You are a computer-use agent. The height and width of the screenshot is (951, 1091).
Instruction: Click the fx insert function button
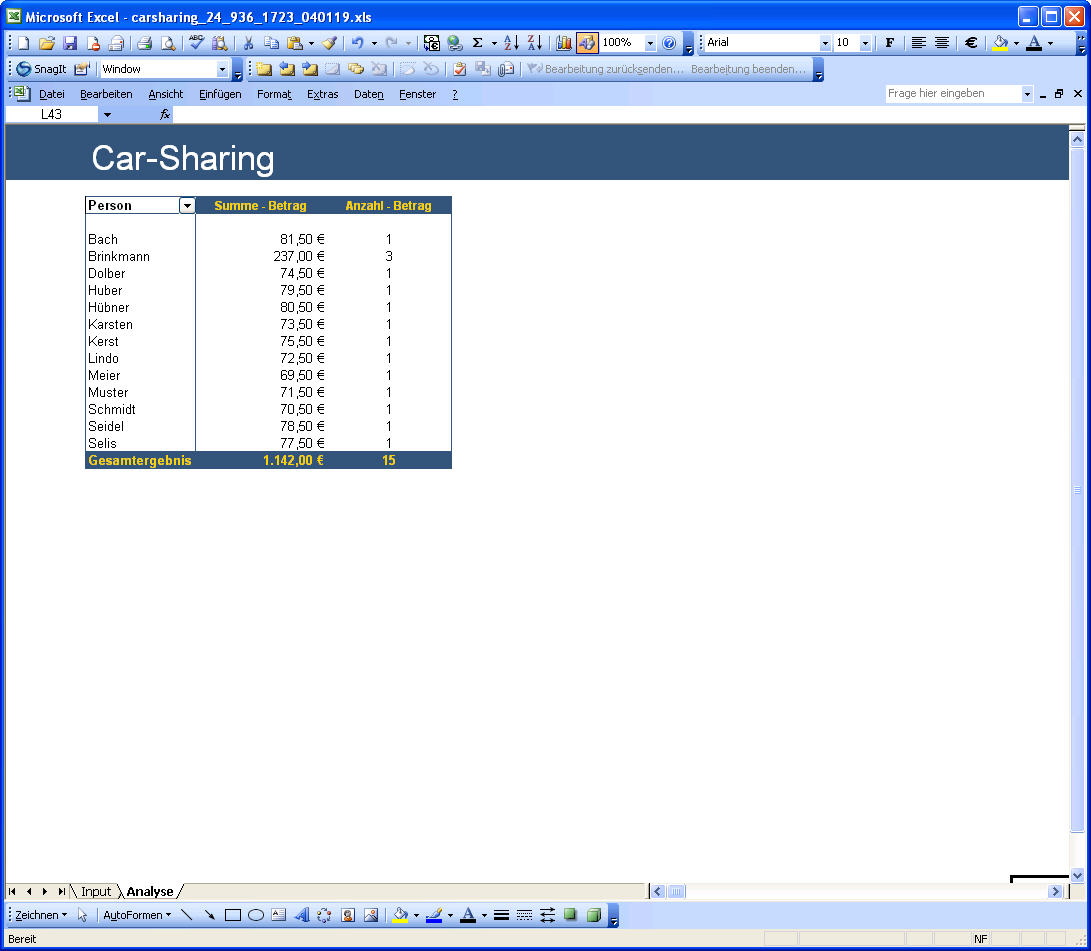point(165,115)
